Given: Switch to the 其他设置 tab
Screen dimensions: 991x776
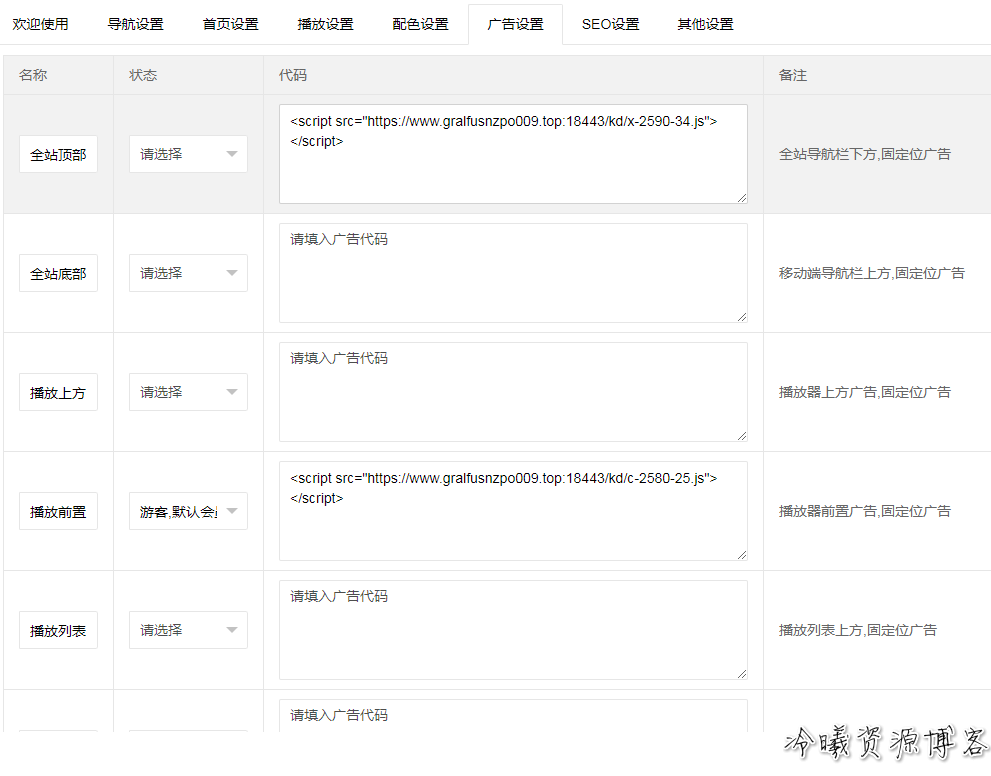Looking at the screenshot, I should click(x=705, y=24).
